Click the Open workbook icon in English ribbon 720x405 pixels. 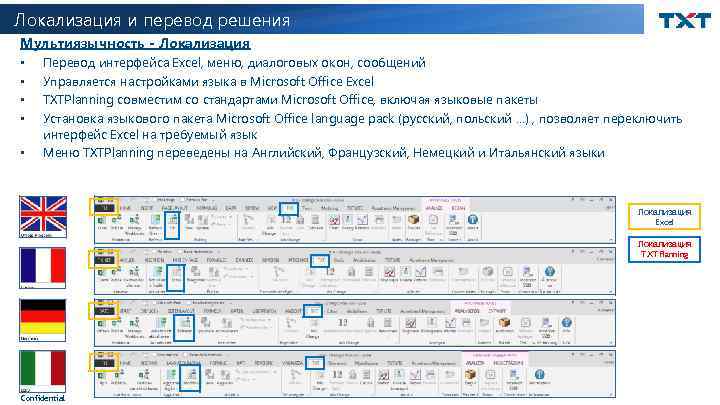[x=102, y=222]
